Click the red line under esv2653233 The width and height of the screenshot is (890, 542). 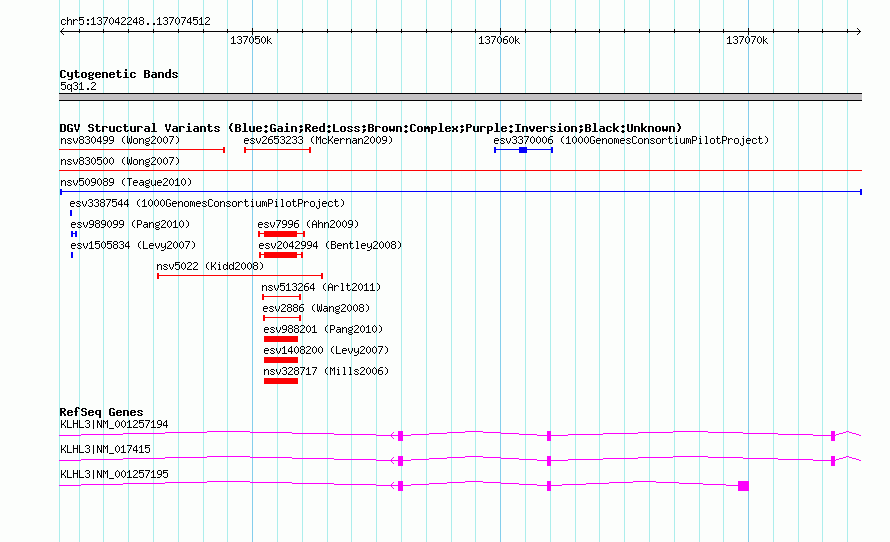(278, 150)
